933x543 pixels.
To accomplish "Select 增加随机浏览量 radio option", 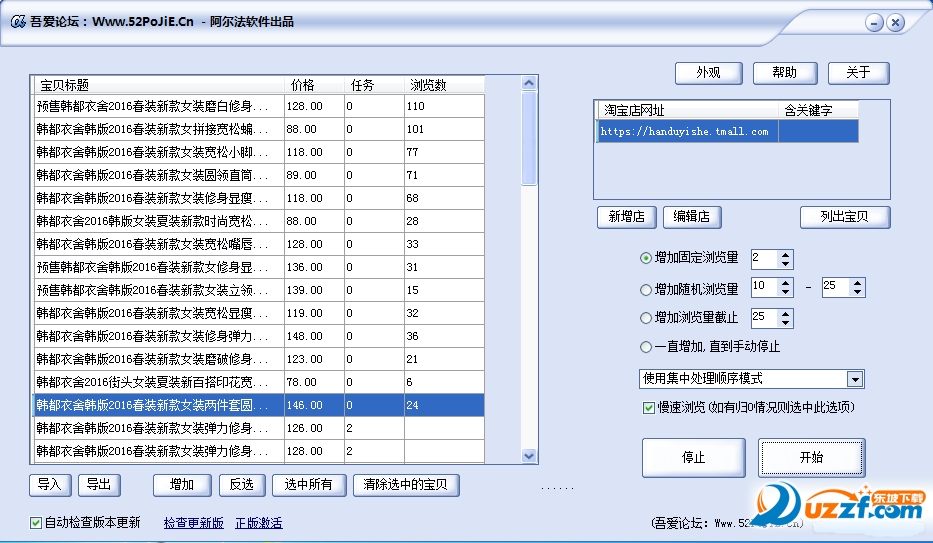I will coord(646,290).
